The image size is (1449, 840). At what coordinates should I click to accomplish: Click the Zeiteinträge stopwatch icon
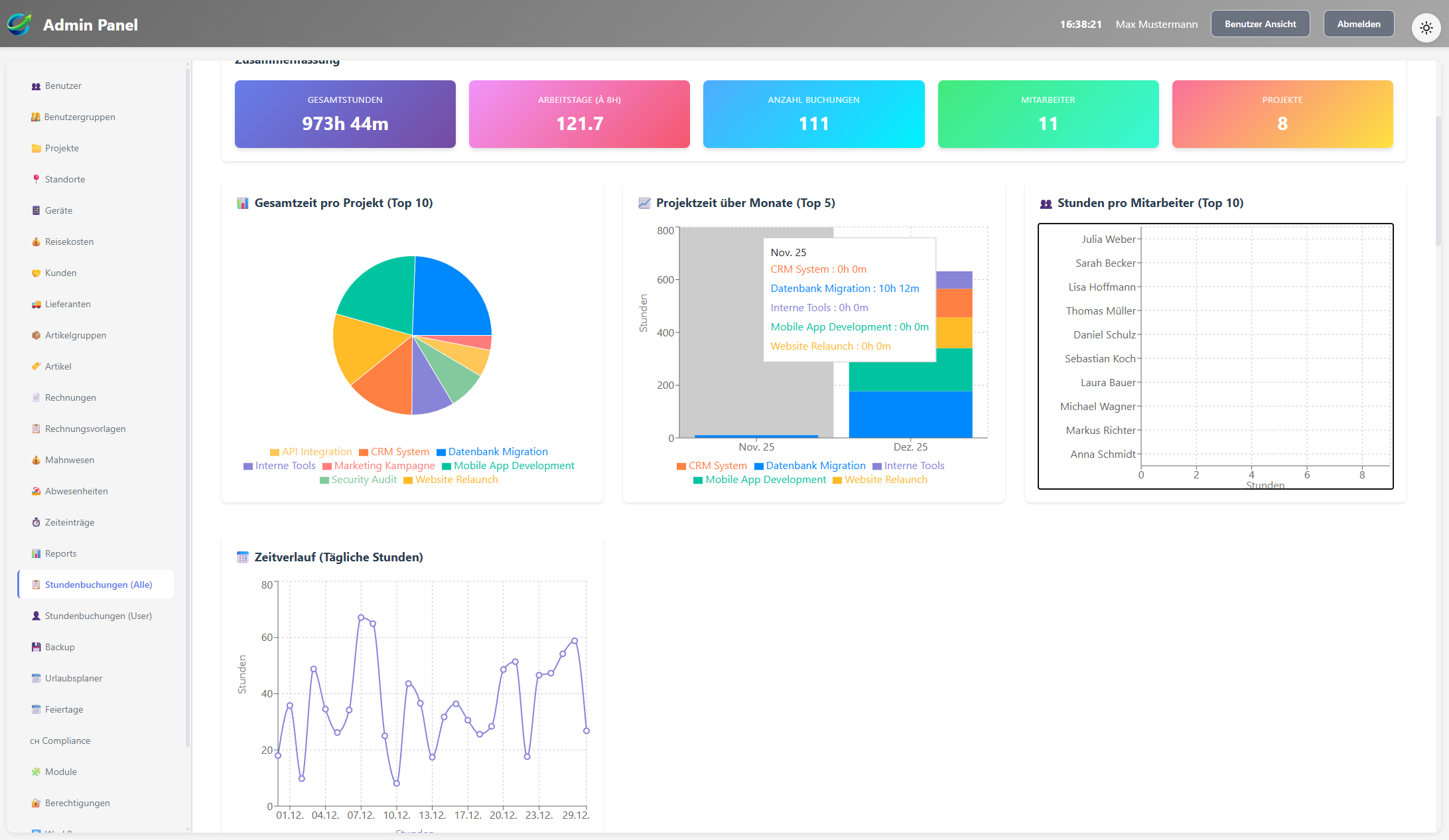point(36,522)
